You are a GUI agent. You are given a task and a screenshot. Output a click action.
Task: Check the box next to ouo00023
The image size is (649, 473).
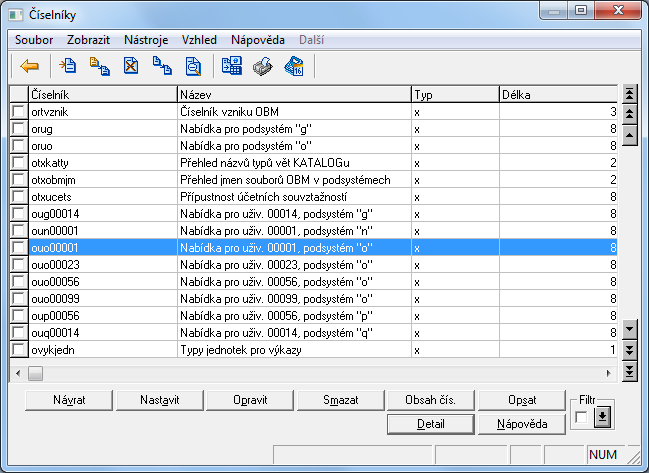[x=18, y=265]
